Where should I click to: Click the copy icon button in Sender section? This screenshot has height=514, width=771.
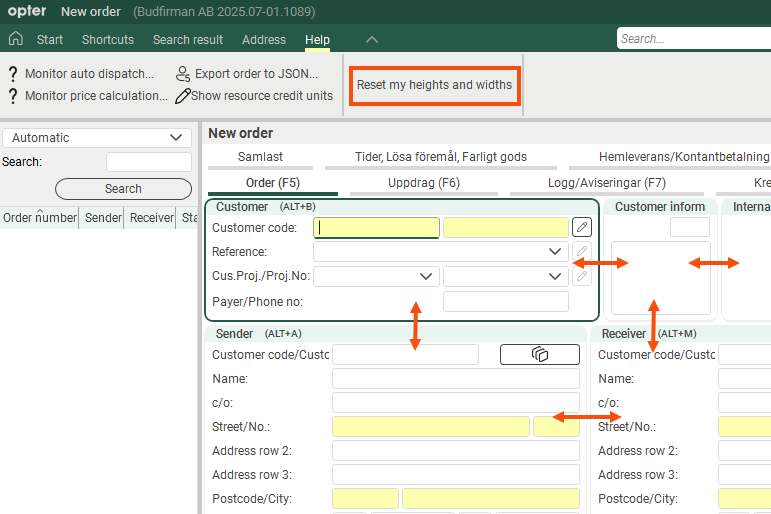539,354
